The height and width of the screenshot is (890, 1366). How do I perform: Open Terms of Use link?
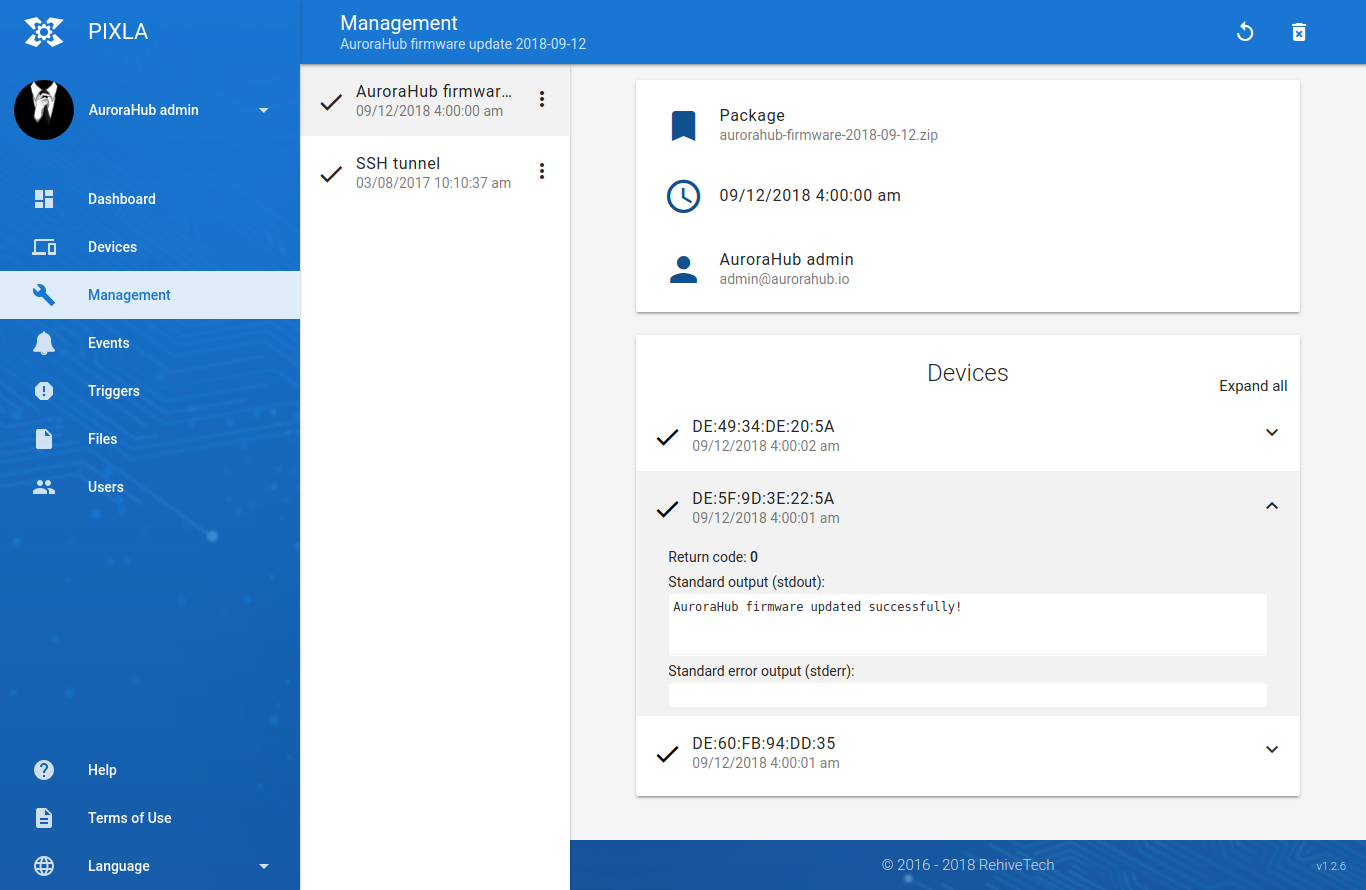129,818
